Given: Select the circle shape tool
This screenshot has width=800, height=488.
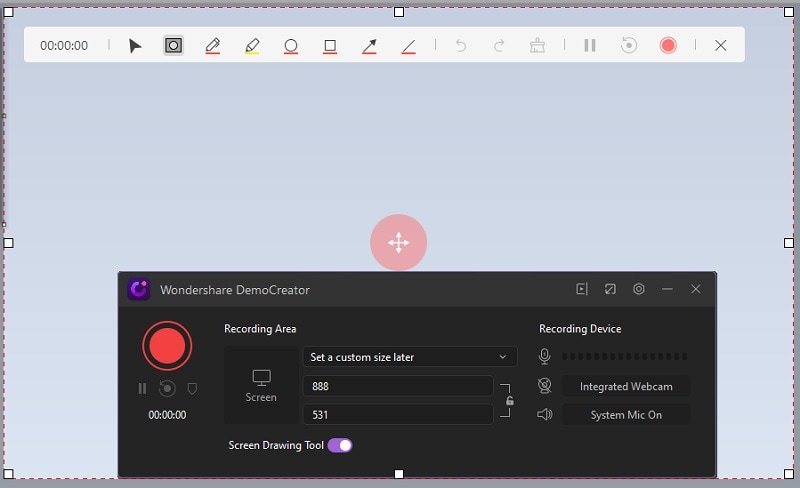Looking at the screenshot, I should 291,46.
